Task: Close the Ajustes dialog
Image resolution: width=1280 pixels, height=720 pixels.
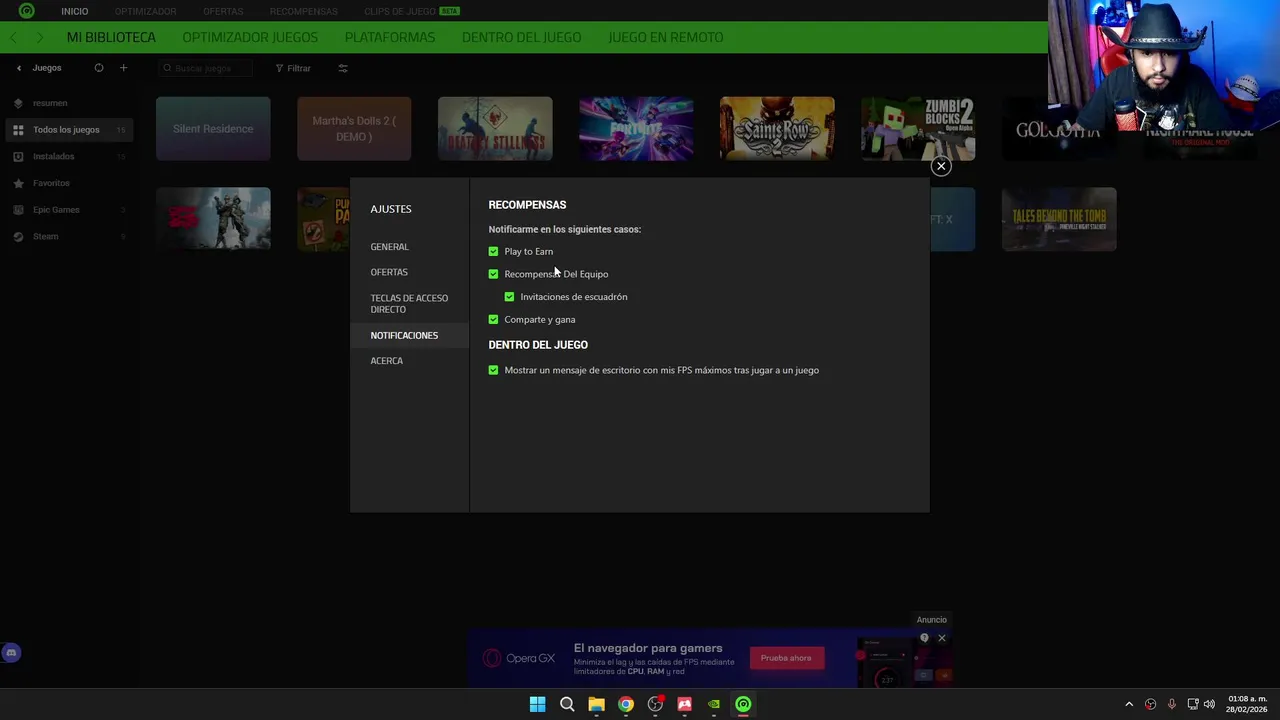Action: [941, 166]
